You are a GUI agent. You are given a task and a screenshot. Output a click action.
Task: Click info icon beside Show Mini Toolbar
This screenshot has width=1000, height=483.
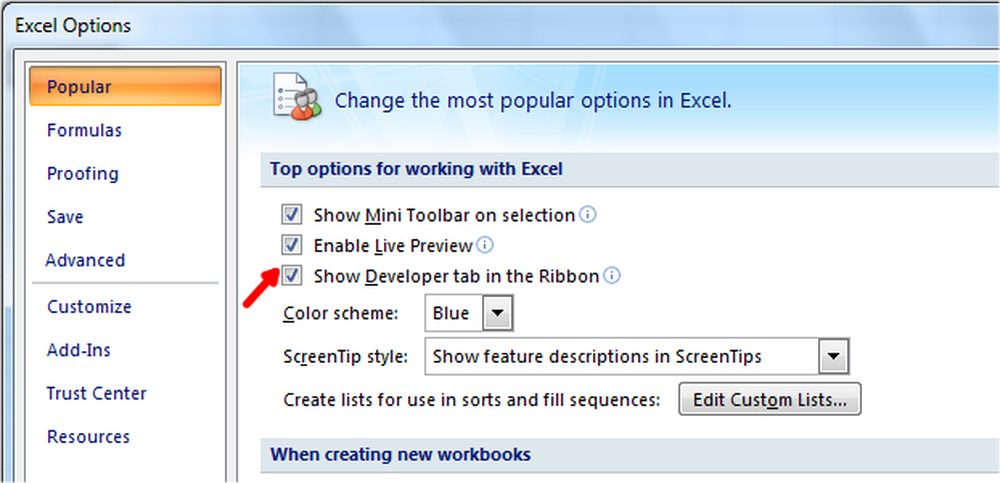tap(588, 215)
